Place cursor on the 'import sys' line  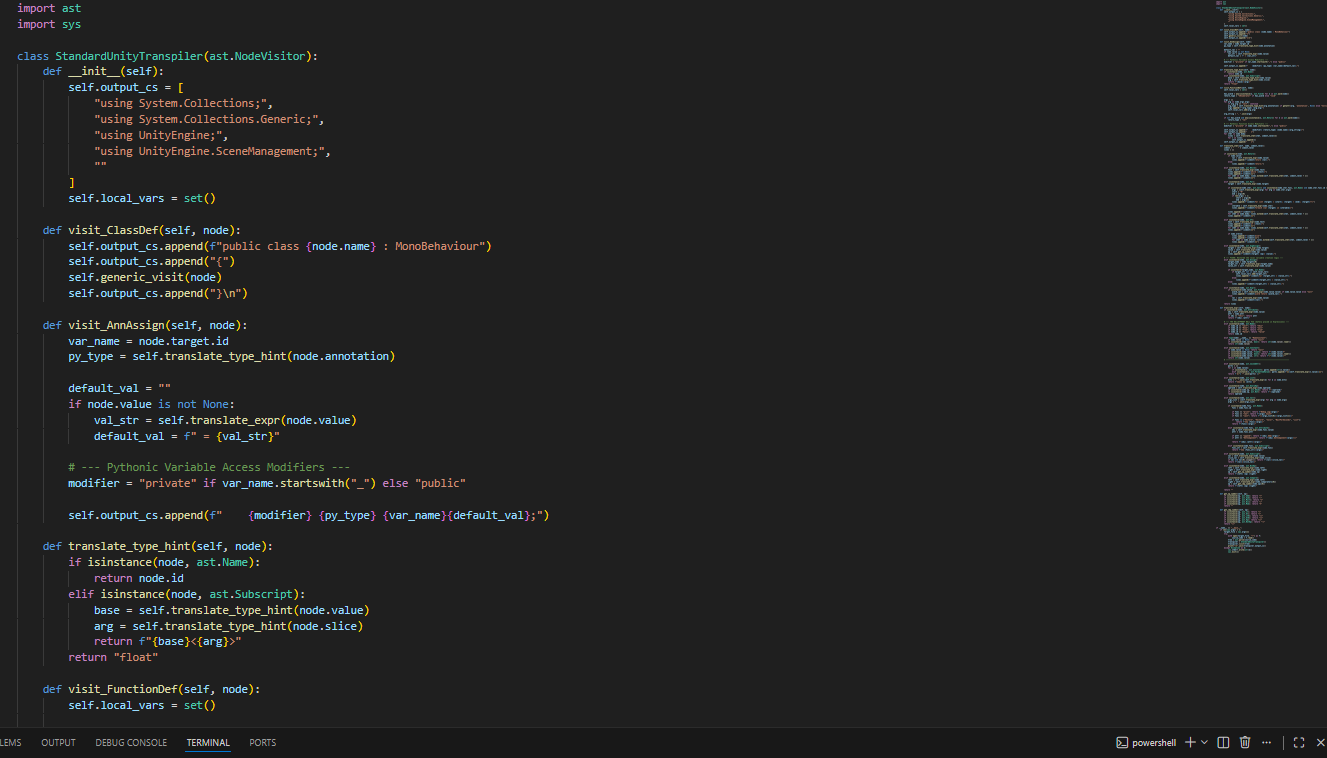coord(49,24)
